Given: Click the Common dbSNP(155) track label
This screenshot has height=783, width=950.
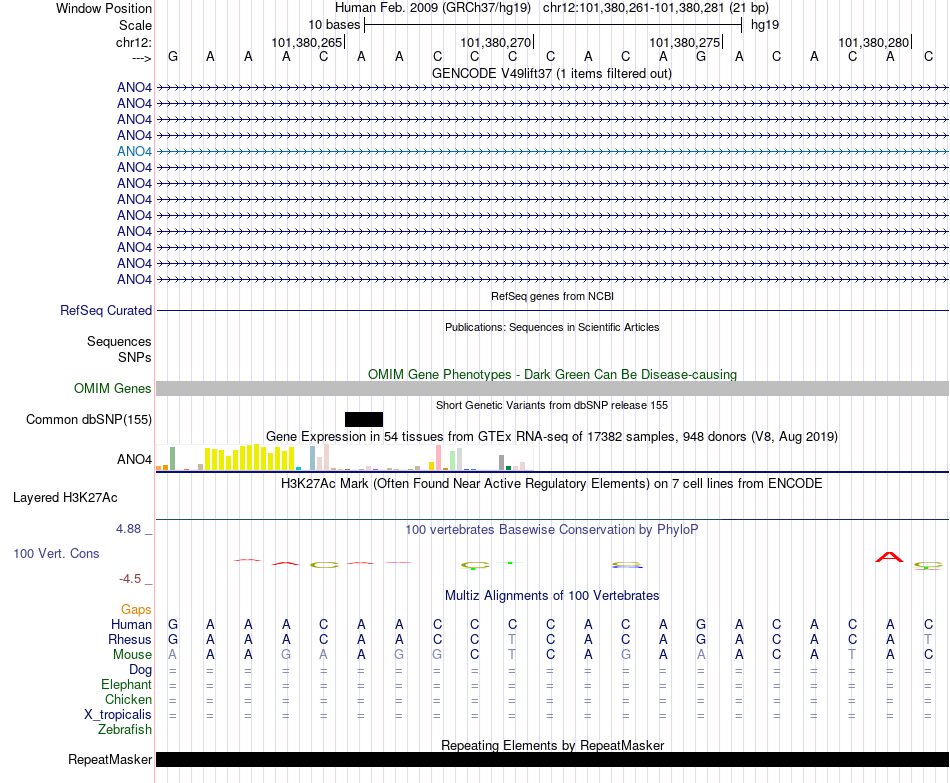Looking at the screenshot, I should click(x=88, y=419).
